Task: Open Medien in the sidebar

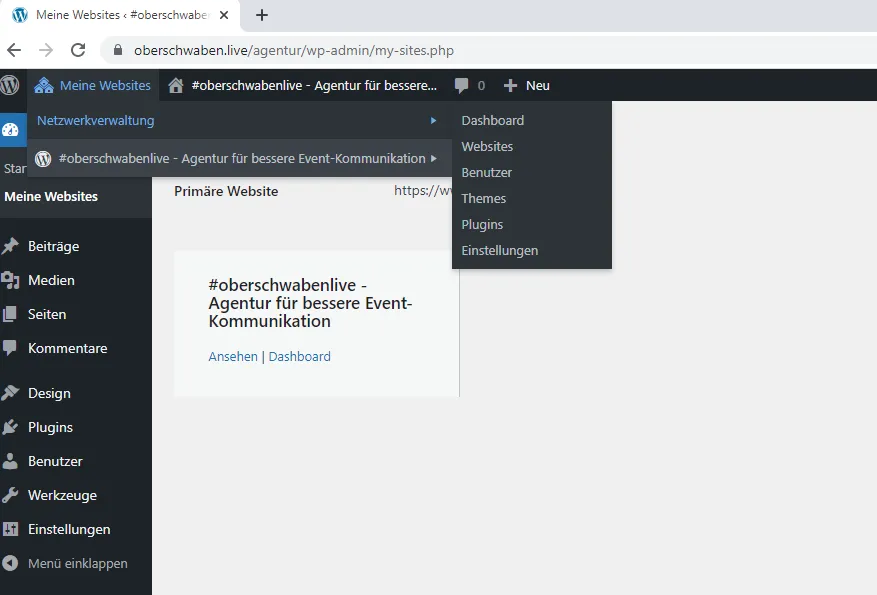Action: pos(51,280)
